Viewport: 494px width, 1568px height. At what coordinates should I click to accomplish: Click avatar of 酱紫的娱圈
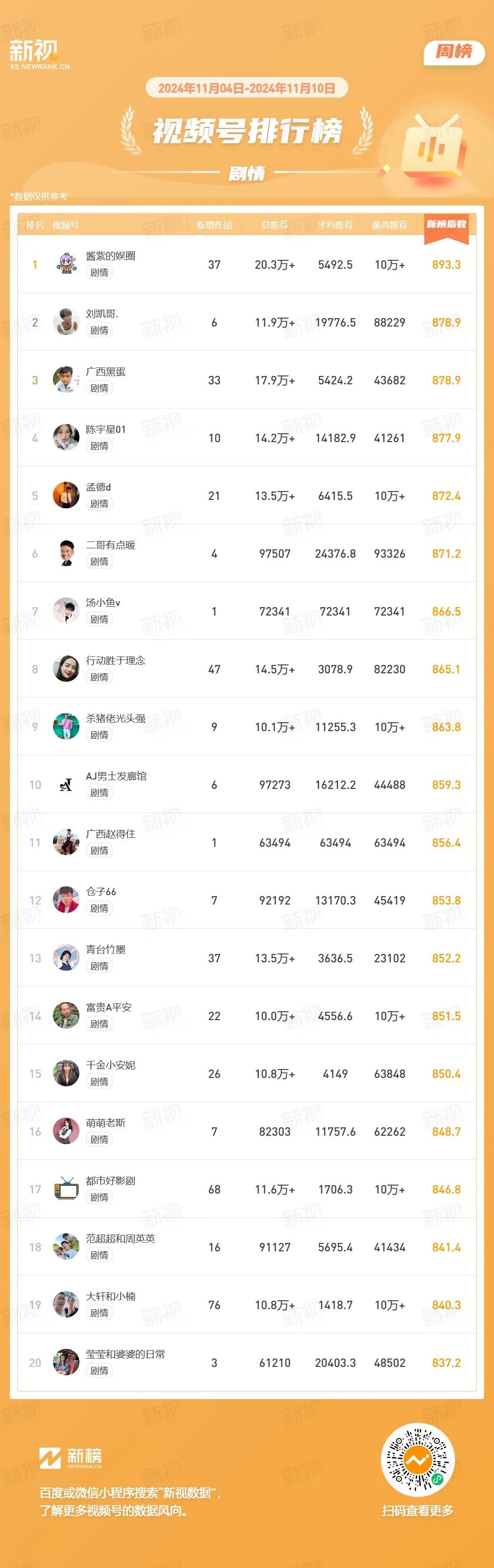pyautogui.click(x=66, y=264)
